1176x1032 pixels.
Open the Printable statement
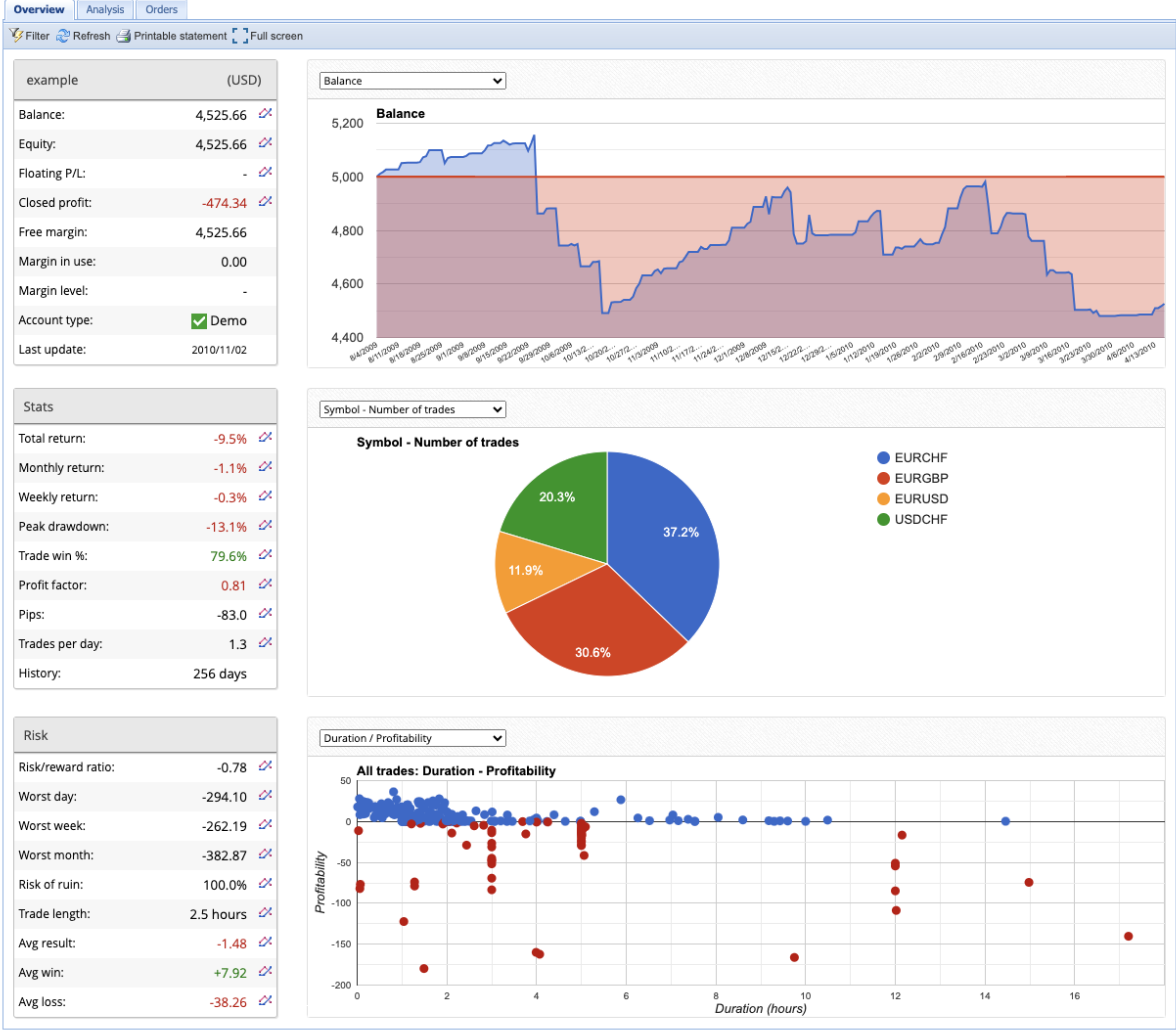(x=171, y=36)
